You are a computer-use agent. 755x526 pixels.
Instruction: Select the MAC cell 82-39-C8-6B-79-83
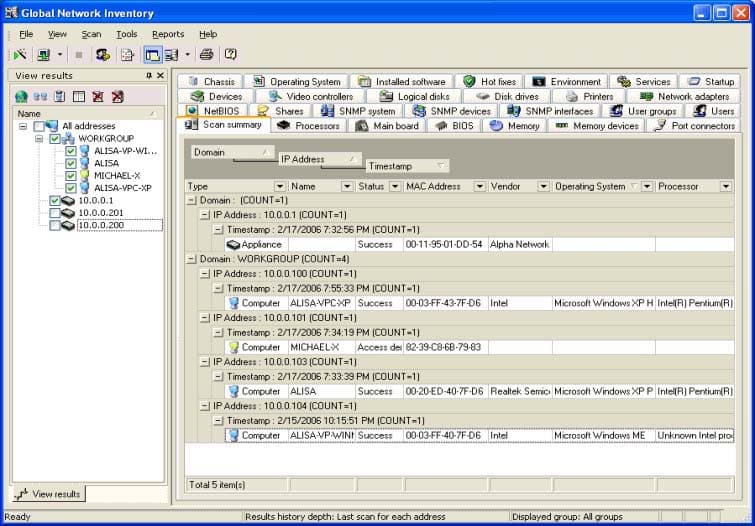tap(445, 347)
